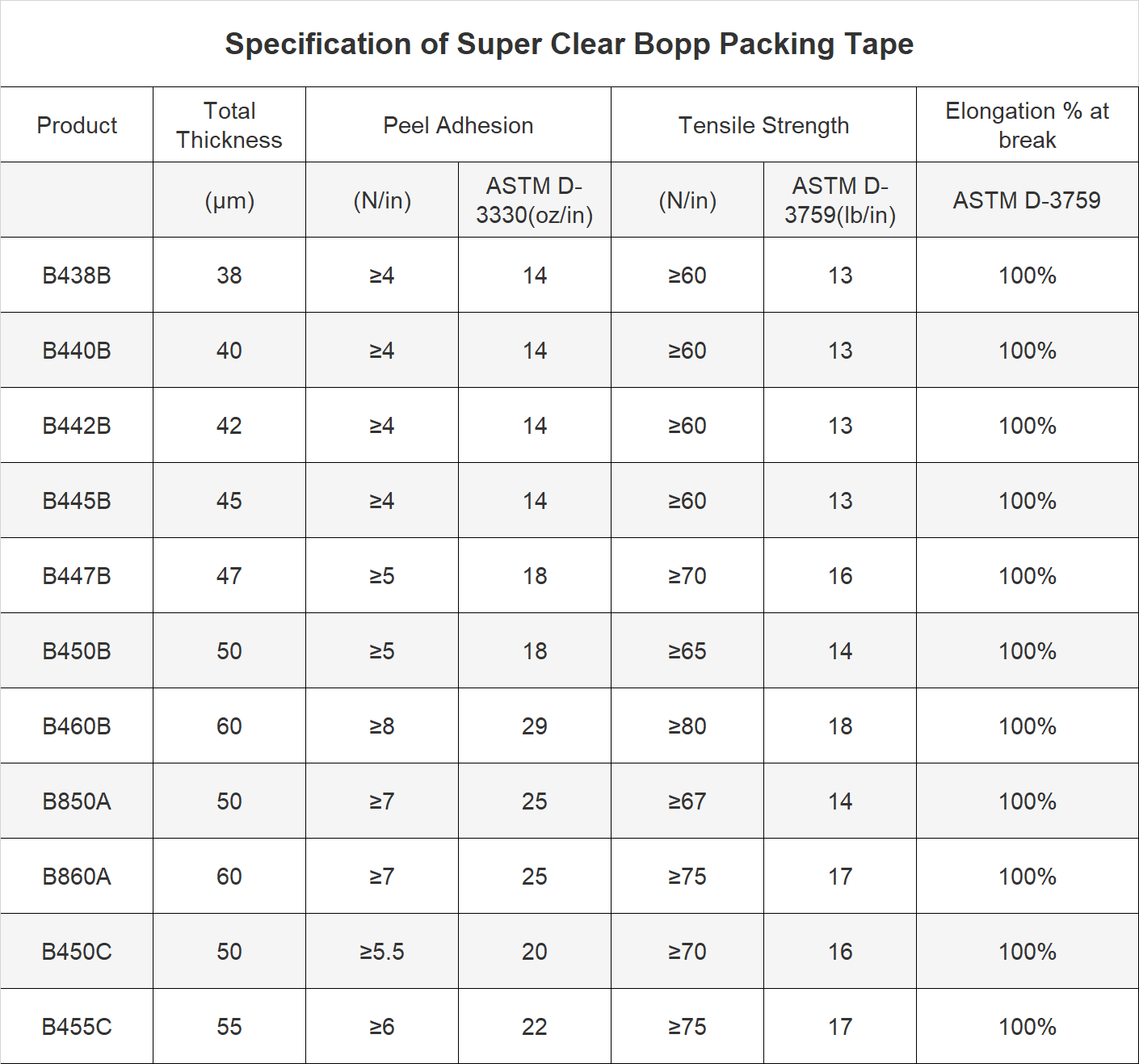Select the Product column header
Viewport: 1139px width, 1064px height.
(77, 125)
